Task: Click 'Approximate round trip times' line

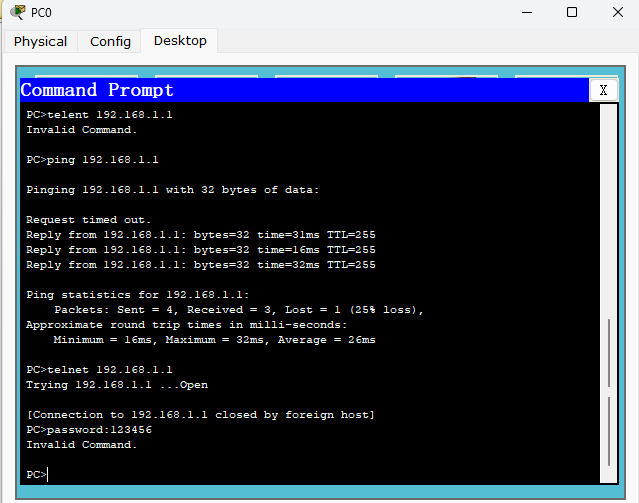Action: [x=187, y=325]
